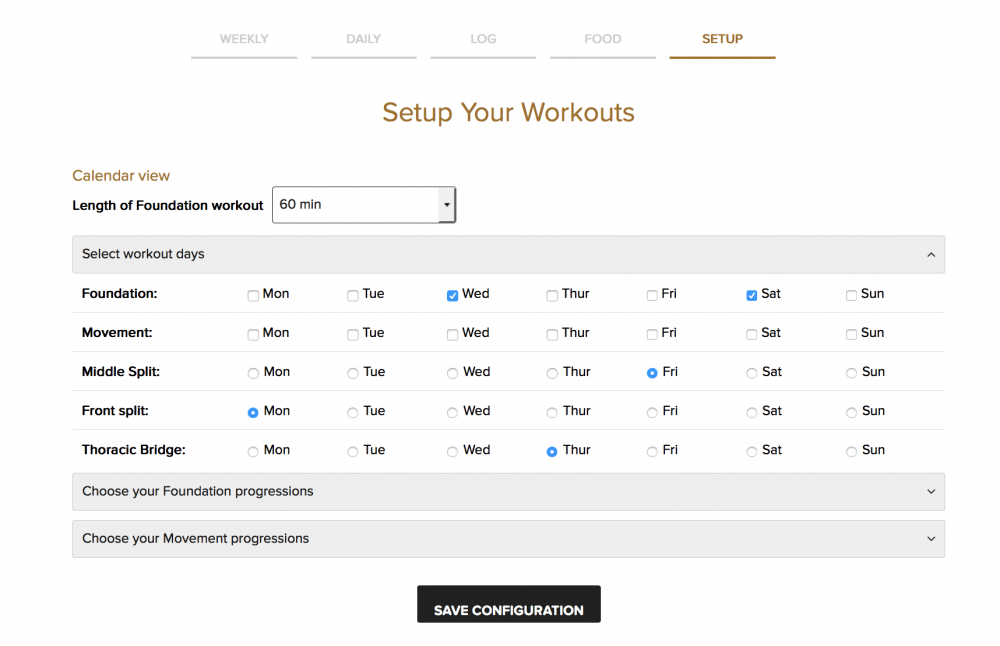Tick Movement Wednesday checkbox
Image resolution: width=1000 pixels, height=646 pixels.
[452, 334]
